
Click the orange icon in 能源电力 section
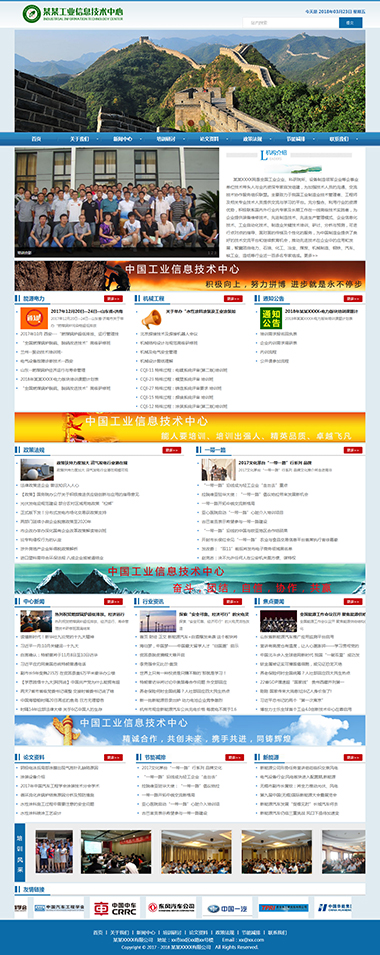coord(34,318)
